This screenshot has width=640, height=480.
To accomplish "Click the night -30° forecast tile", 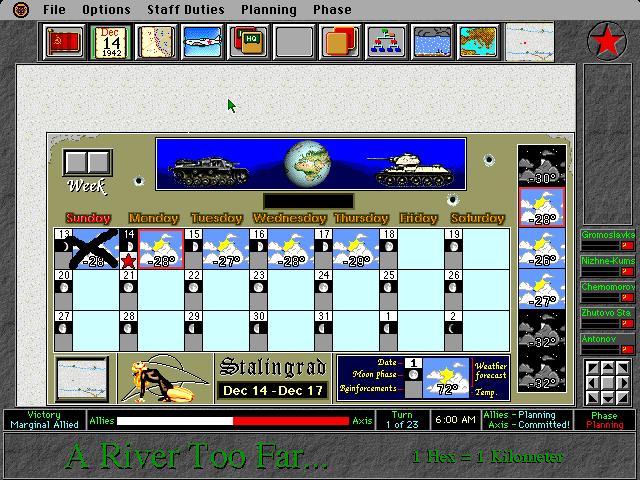I will 542,166.
